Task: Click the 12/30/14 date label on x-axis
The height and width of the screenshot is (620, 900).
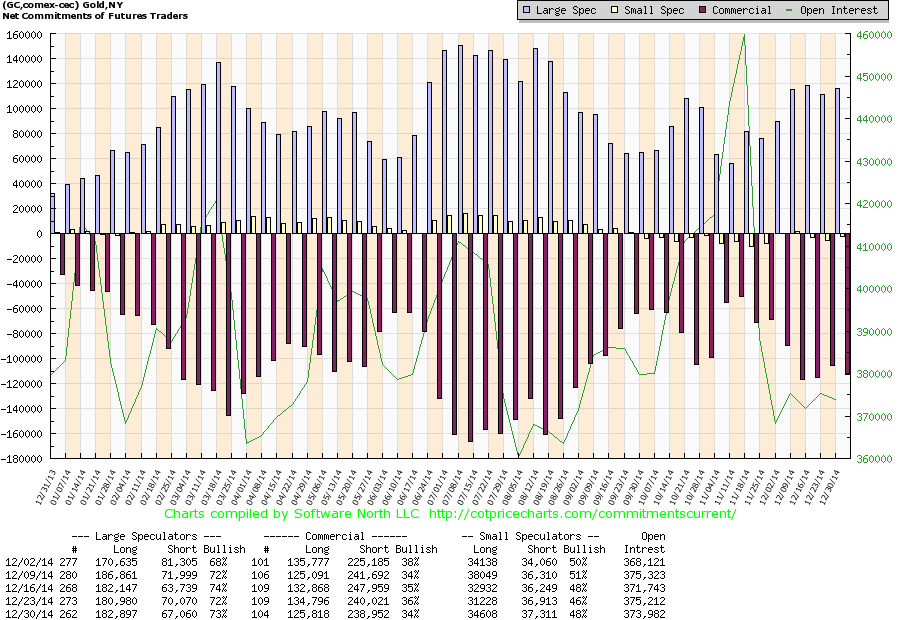Action: [x=830, y=487]
